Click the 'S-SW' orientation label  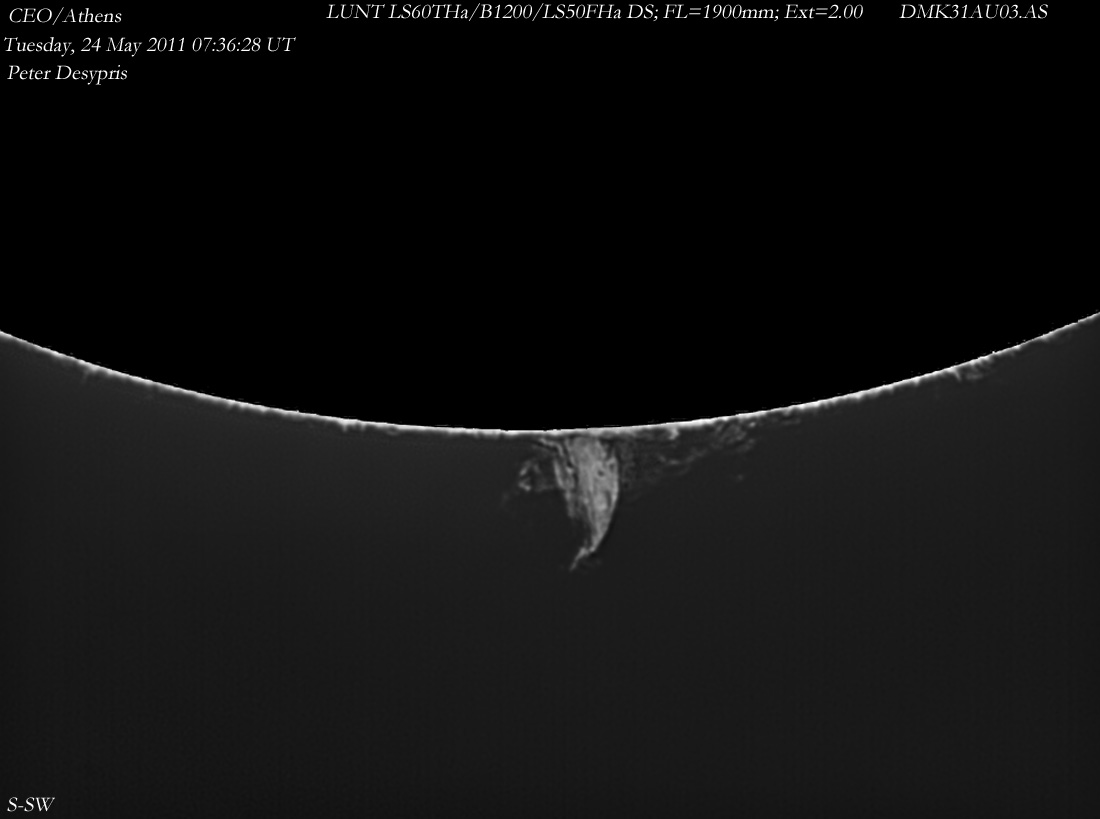click(x=30, y=804)
